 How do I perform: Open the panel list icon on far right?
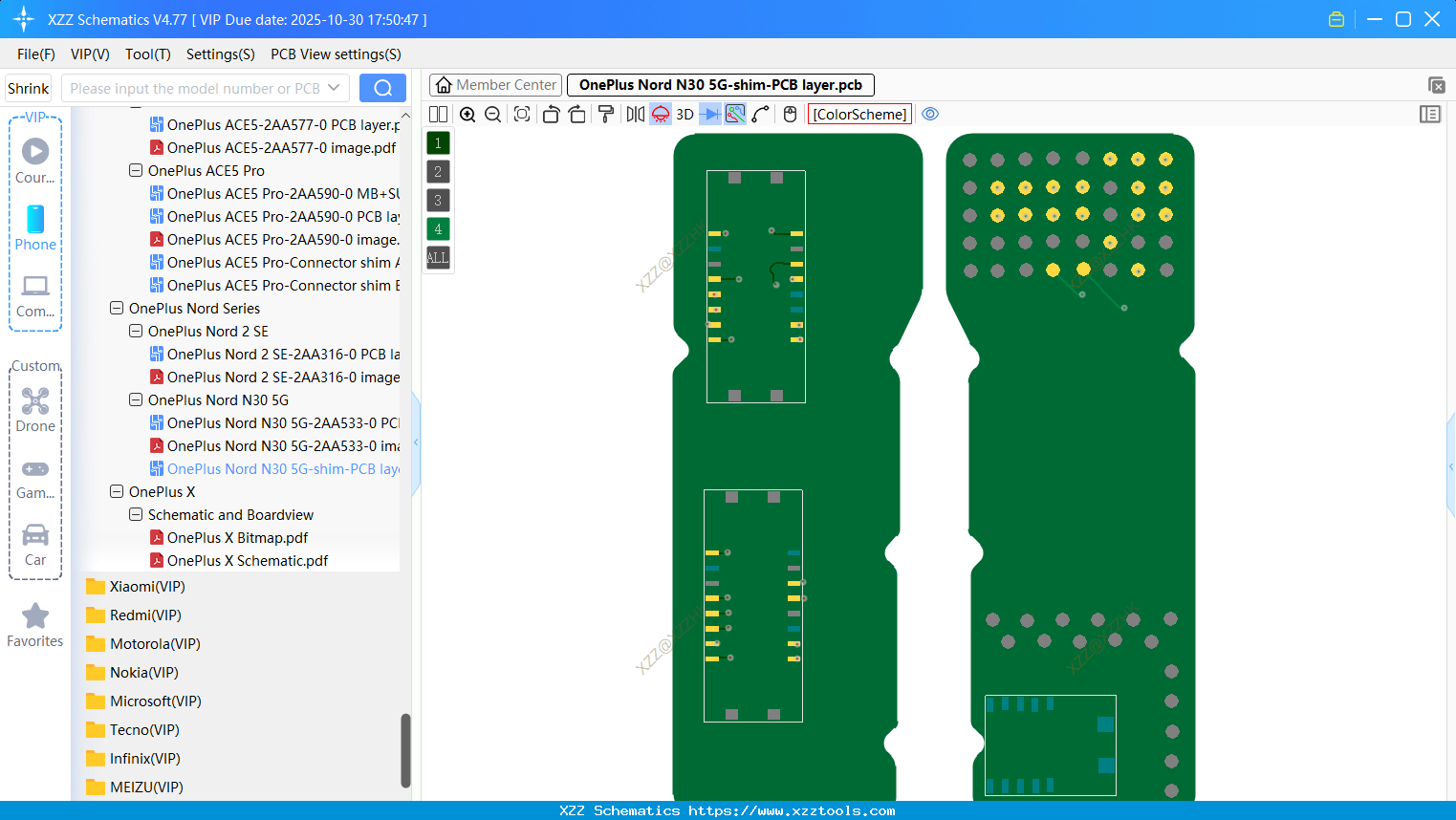(1430, 114)
